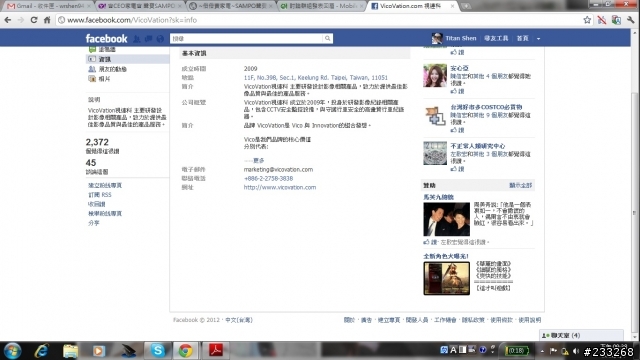
Task: Click the battery status indicator in tray
Action: pyautogui.click(x=516, y=351)
